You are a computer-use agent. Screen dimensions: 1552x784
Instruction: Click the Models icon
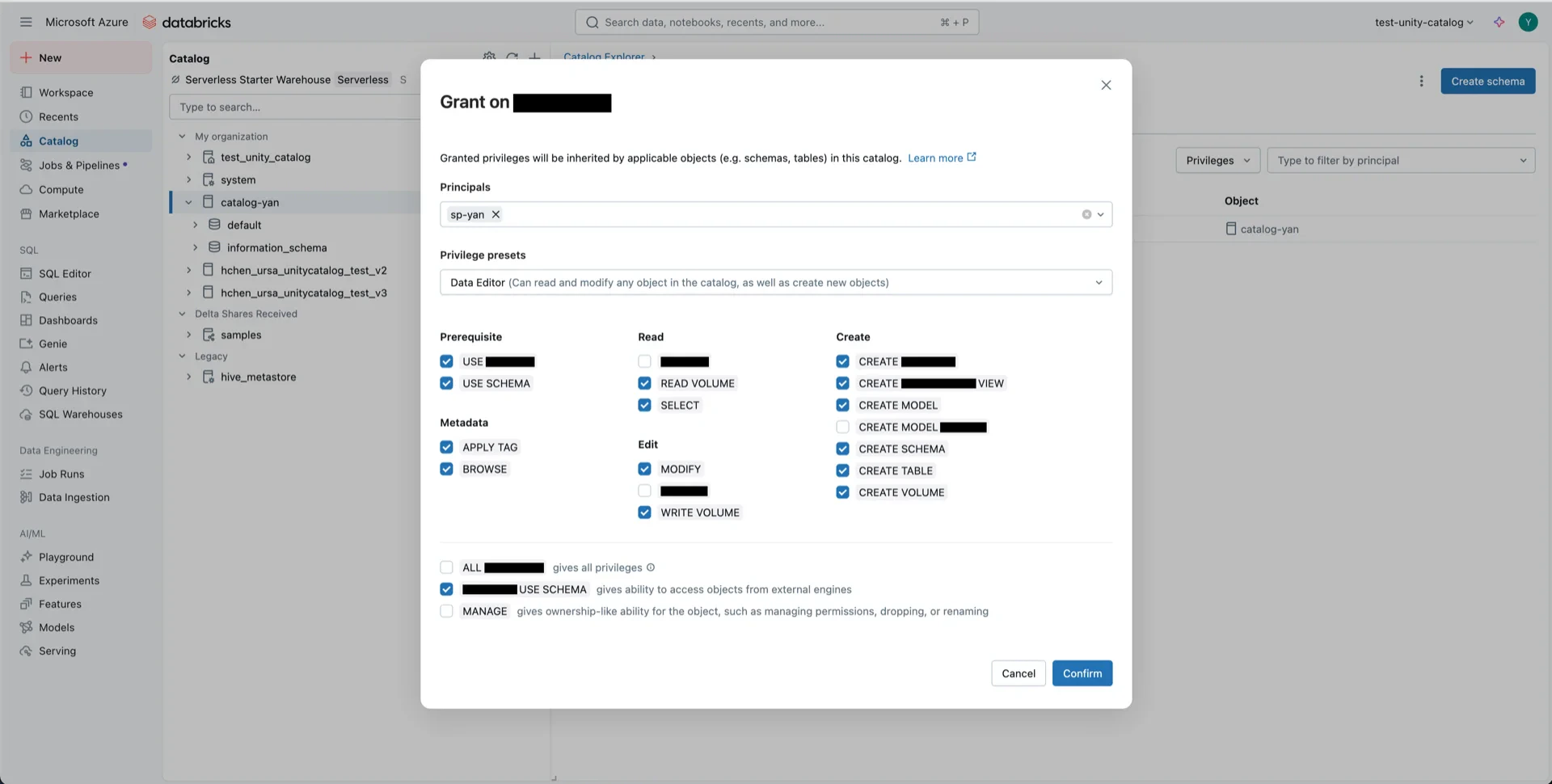coord(26,627)
